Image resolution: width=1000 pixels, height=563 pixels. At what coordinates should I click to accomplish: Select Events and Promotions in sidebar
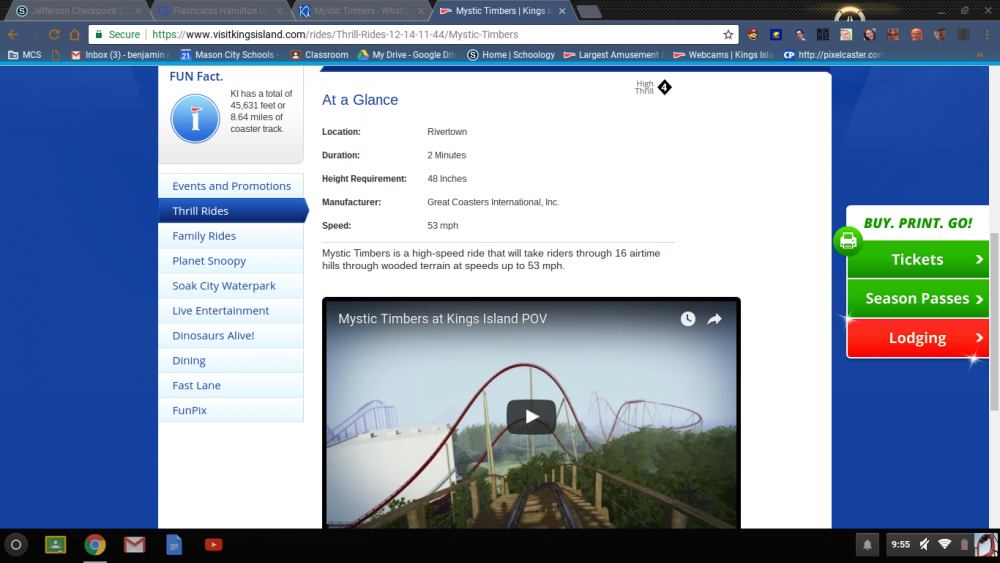pos(231,186)
